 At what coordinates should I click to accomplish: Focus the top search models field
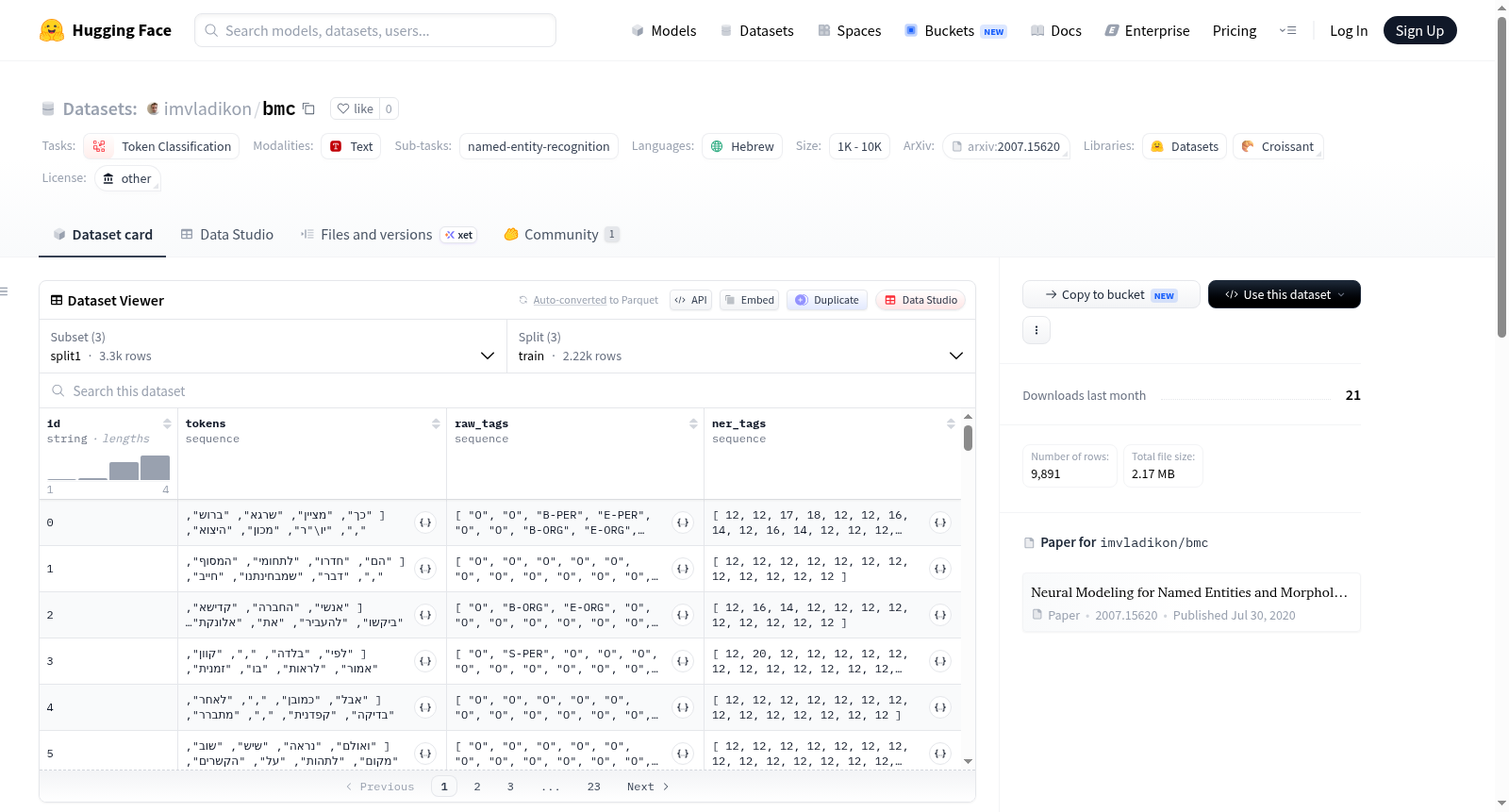[375, 30]
